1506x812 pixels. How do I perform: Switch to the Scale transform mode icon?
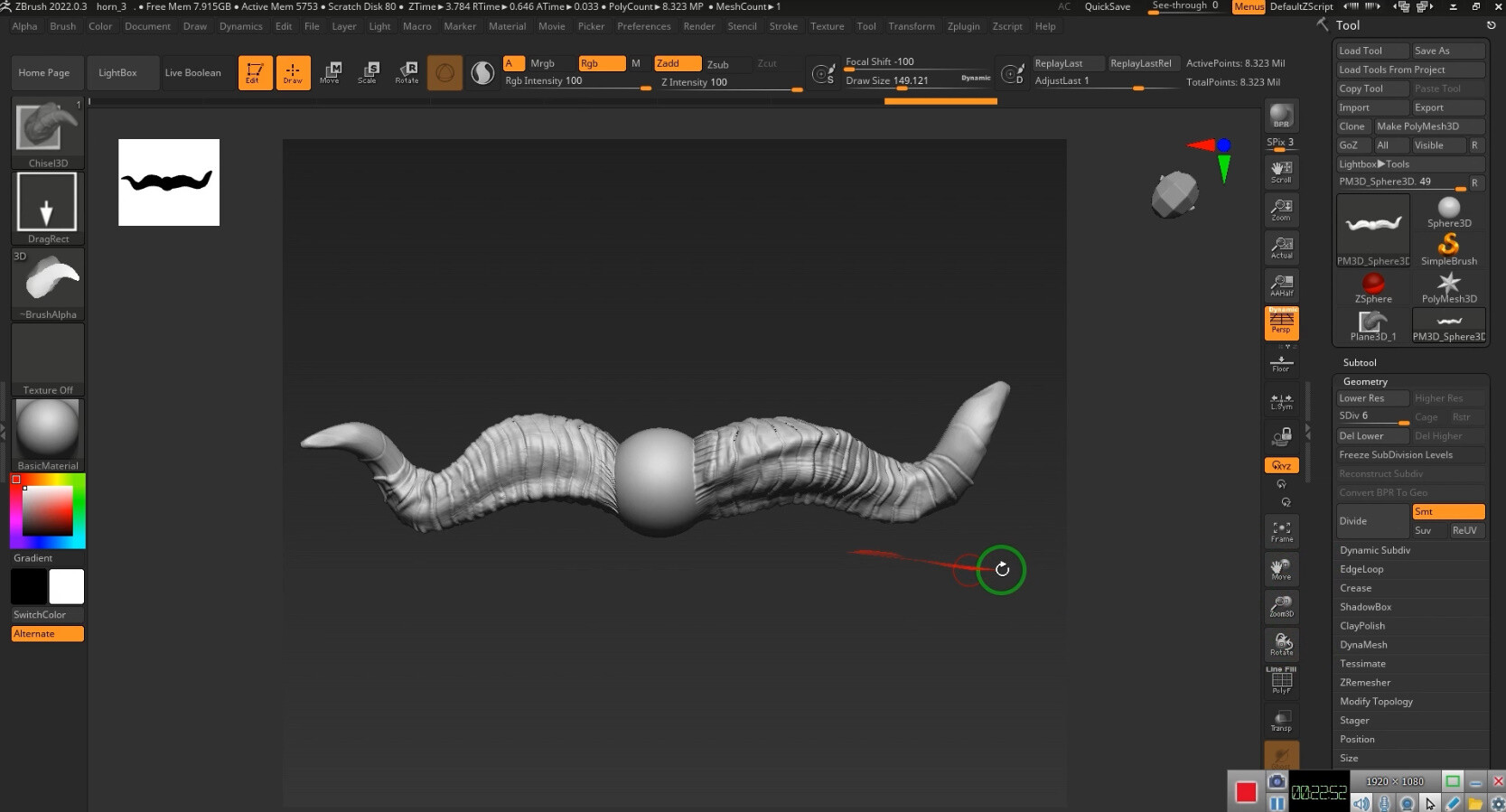(x=368, y=72)
